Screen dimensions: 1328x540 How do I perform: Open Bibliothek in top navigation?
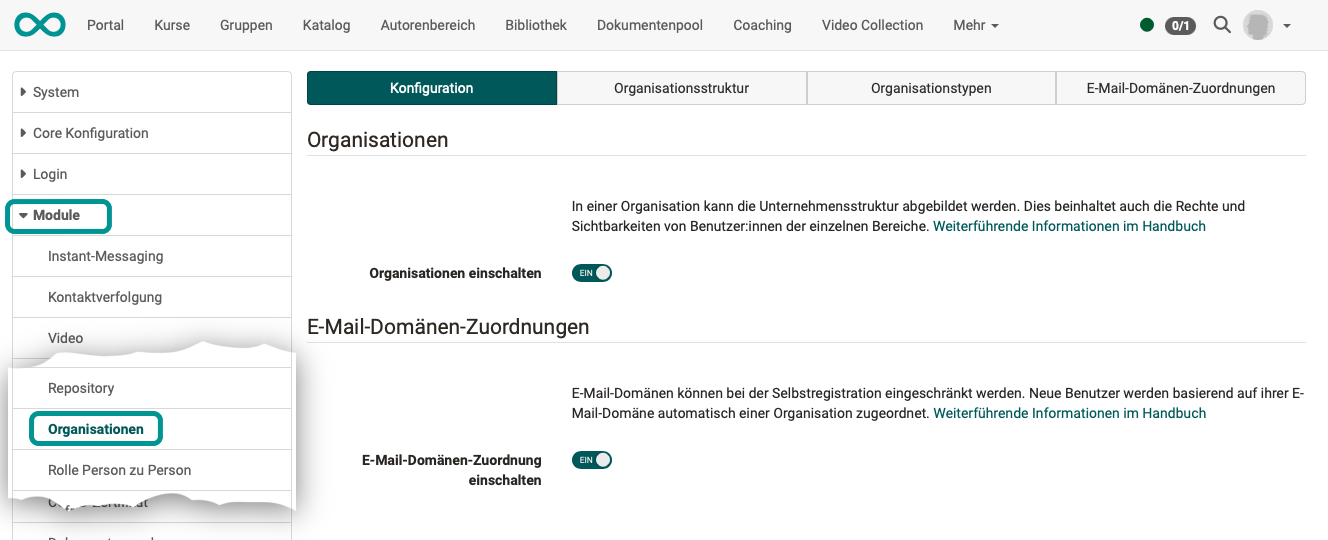point(536,25)
